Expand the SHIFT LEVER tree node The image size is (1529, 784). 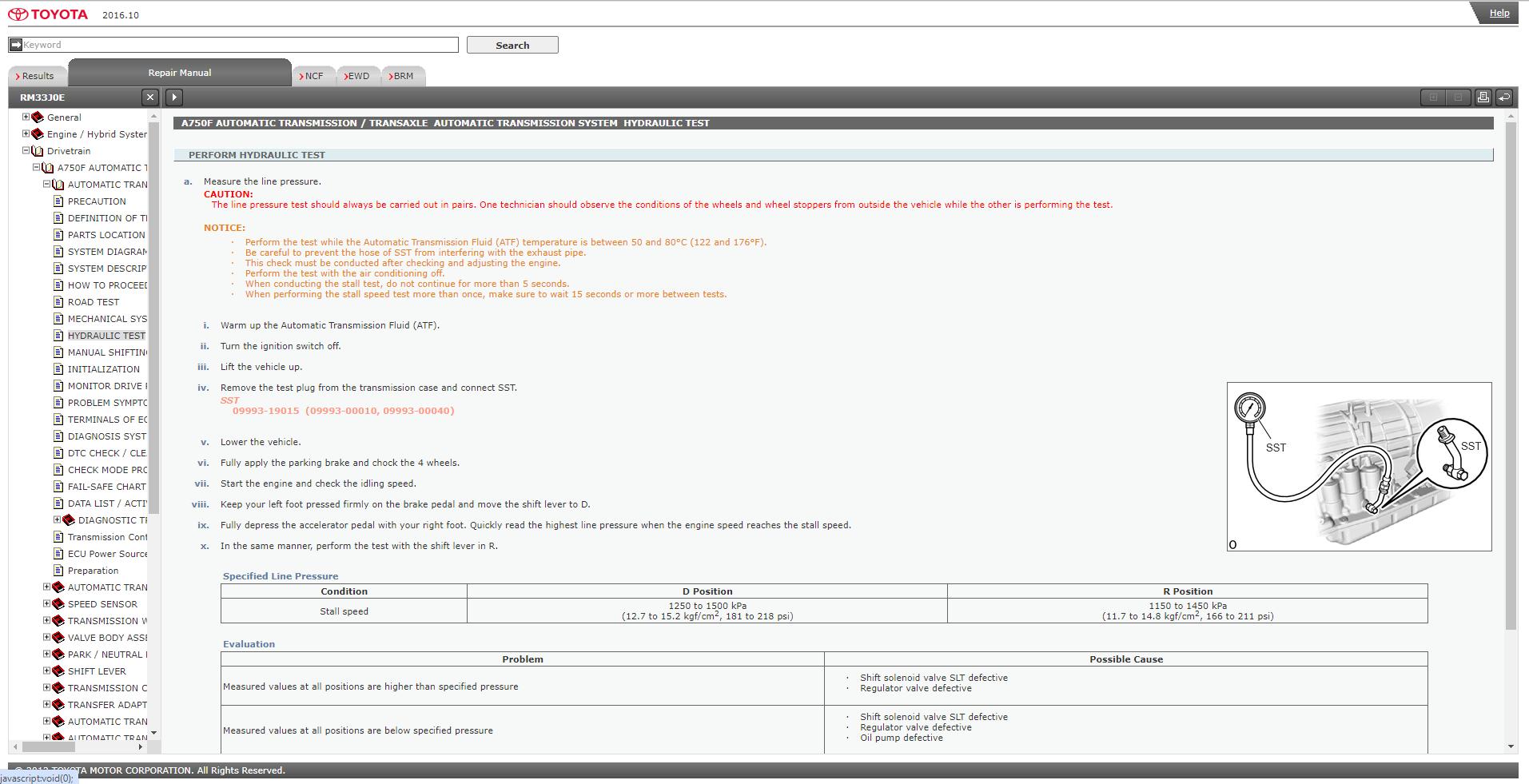pyautogui.click(x=46, y=671)
